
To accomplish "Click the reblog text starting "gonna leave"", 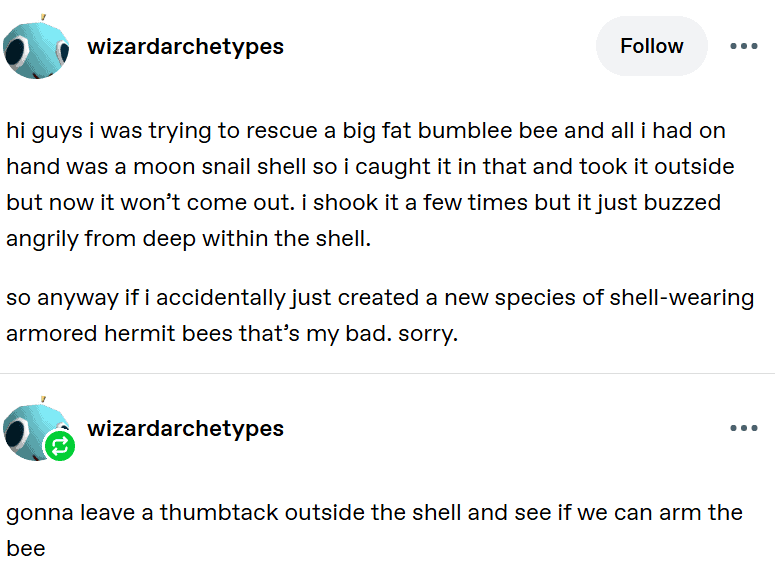I will click(x=374, y=531).
